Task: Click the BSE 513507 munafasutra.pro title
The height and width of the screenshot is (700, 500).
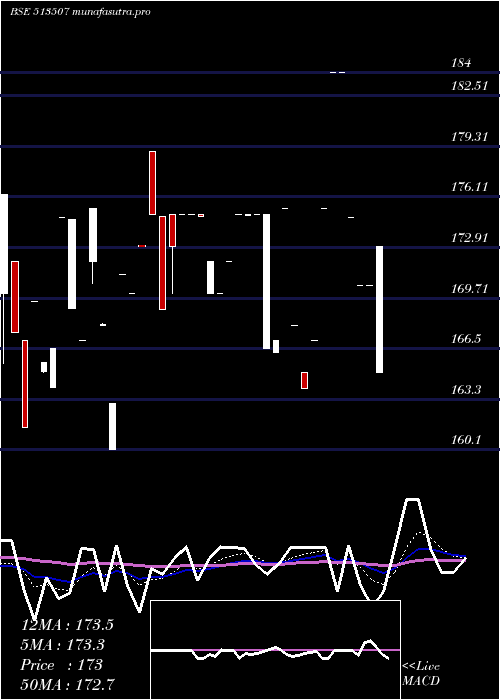Action: (80, 12)
